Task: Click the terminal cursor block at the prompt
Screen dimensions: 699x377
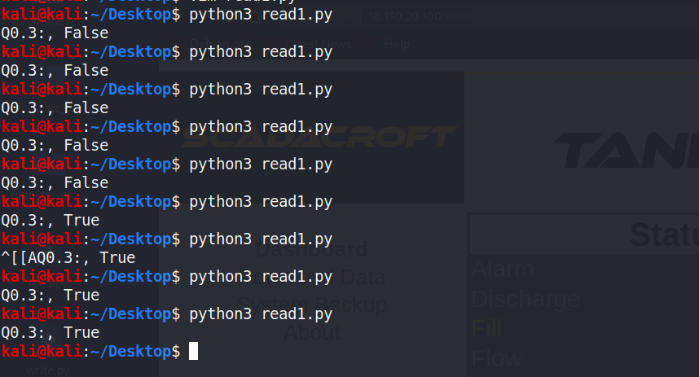Action: pos(193,351)
